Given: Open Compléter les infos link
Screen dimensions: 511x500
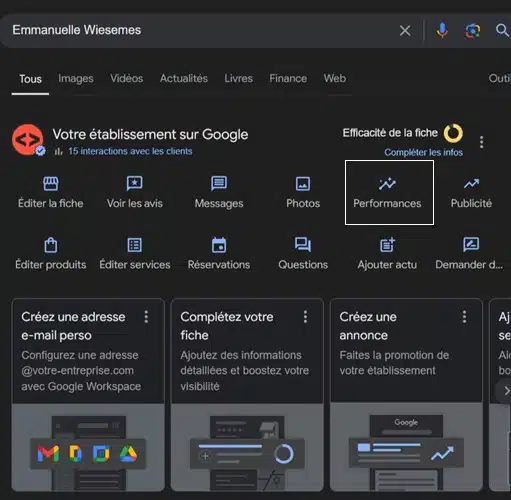Looking at the screenshot, I should 423,152.
